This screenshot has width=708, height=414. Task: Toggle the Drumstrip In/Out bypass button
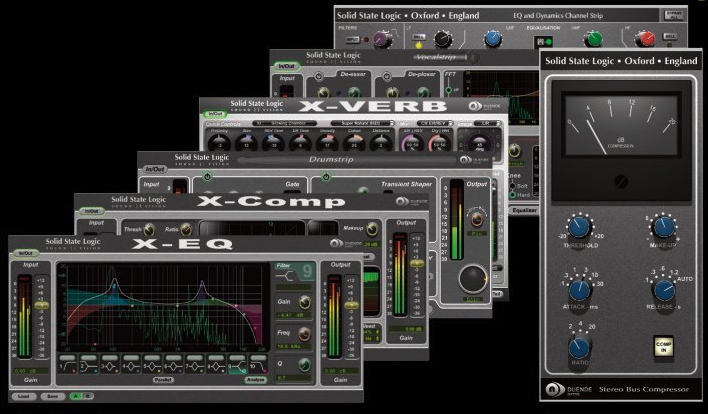155,169
